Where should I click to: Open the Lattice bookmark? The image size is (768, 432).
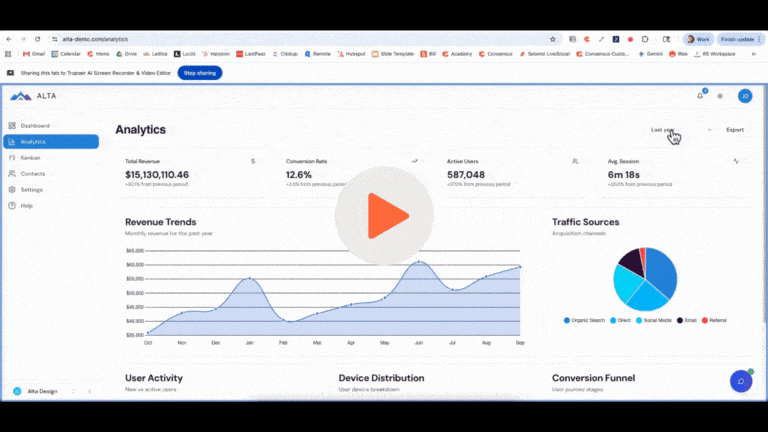click(x=155, y=54)
